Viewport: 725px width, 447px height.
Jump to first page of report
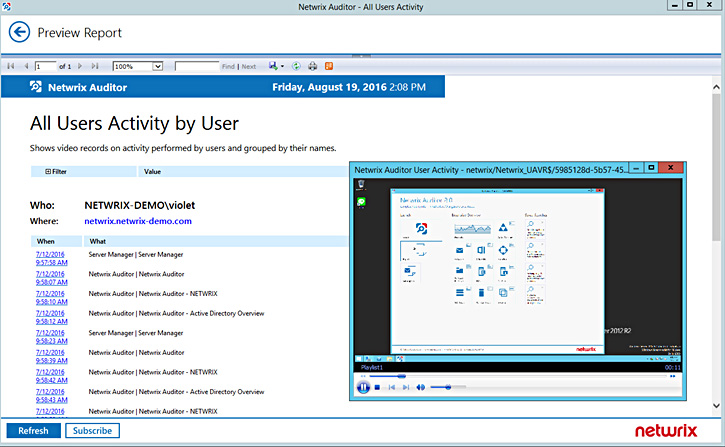[11, 66]
